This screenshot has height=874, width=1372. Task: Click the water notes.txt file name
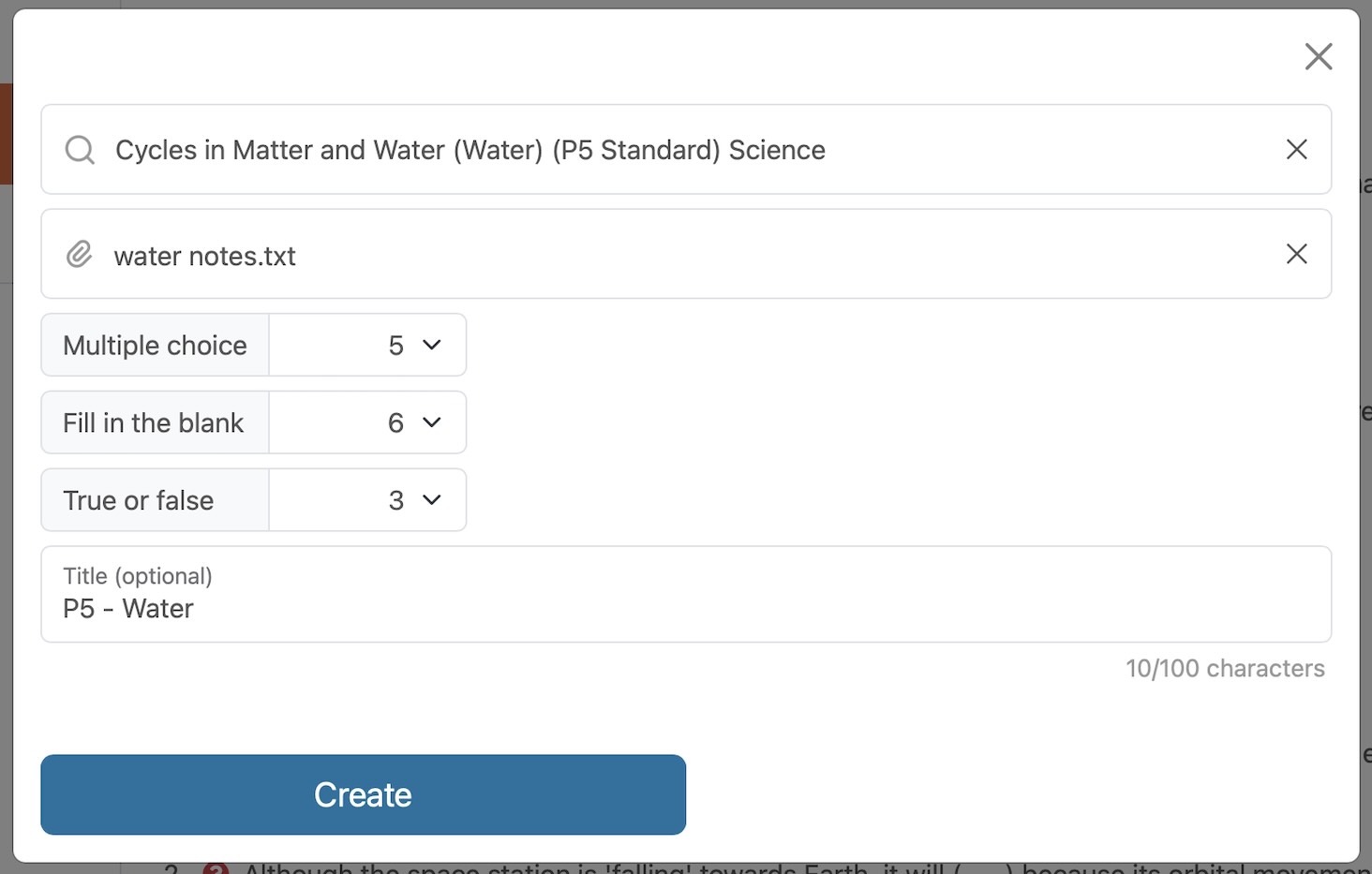(204, 256)
